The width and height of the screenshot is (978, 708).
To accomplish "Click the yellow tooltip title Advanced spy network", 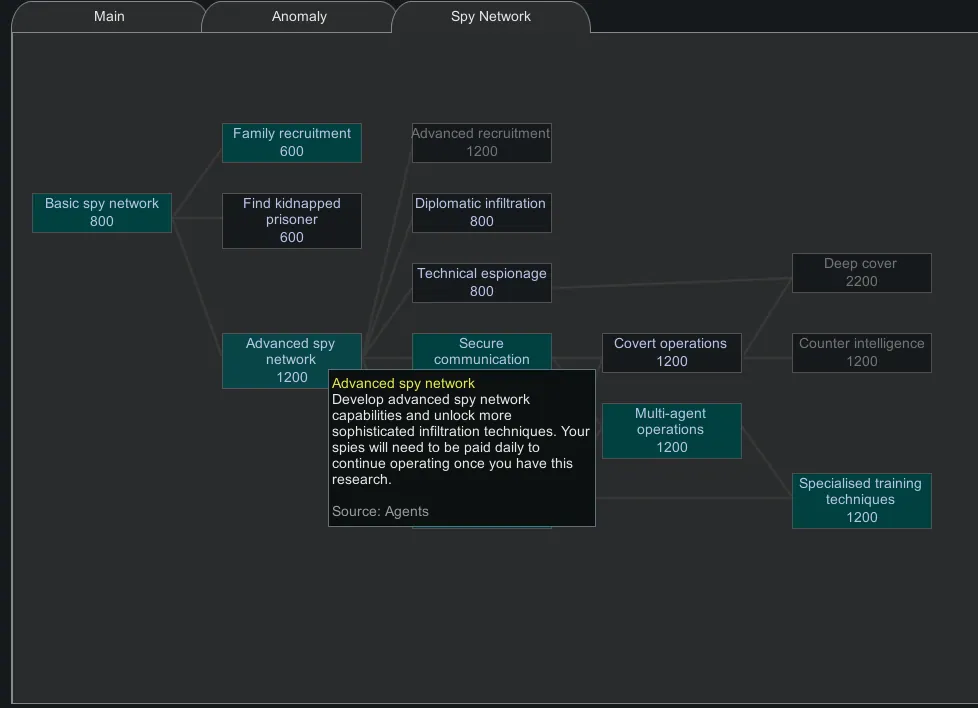I will click(403, 384).
